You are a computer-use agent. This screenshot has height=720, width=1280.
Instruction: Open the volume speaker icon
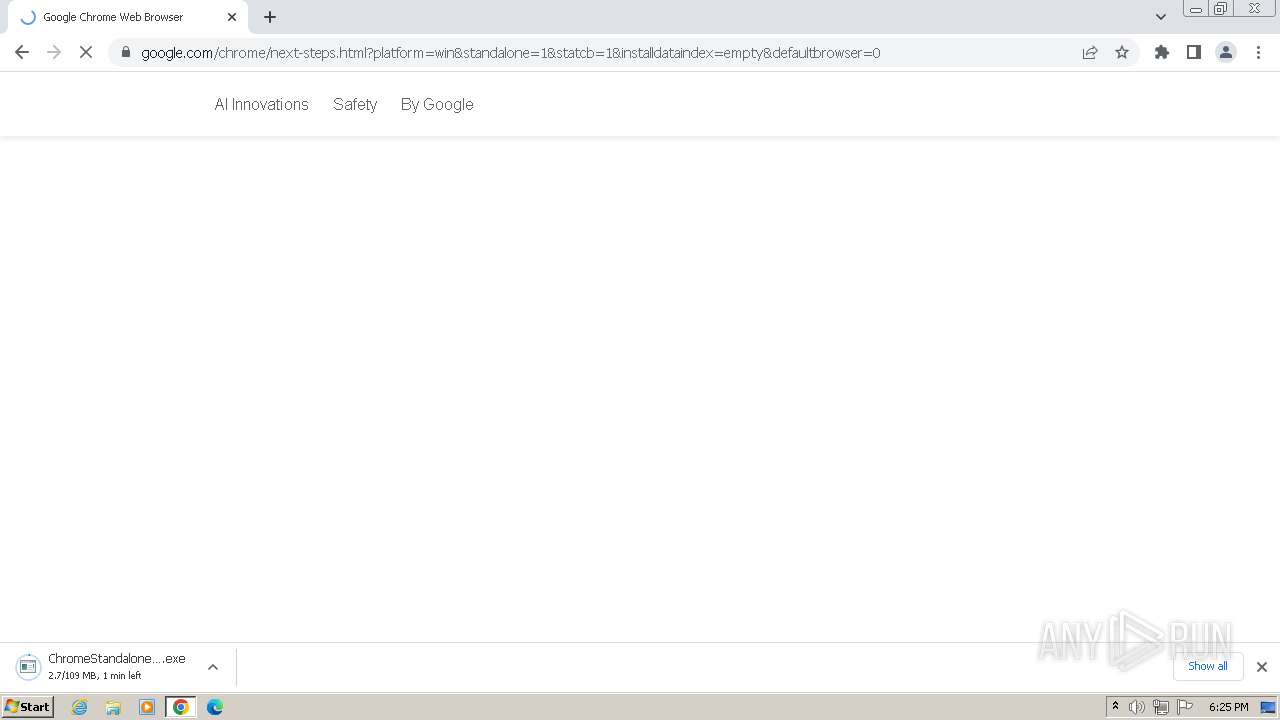1137,707
